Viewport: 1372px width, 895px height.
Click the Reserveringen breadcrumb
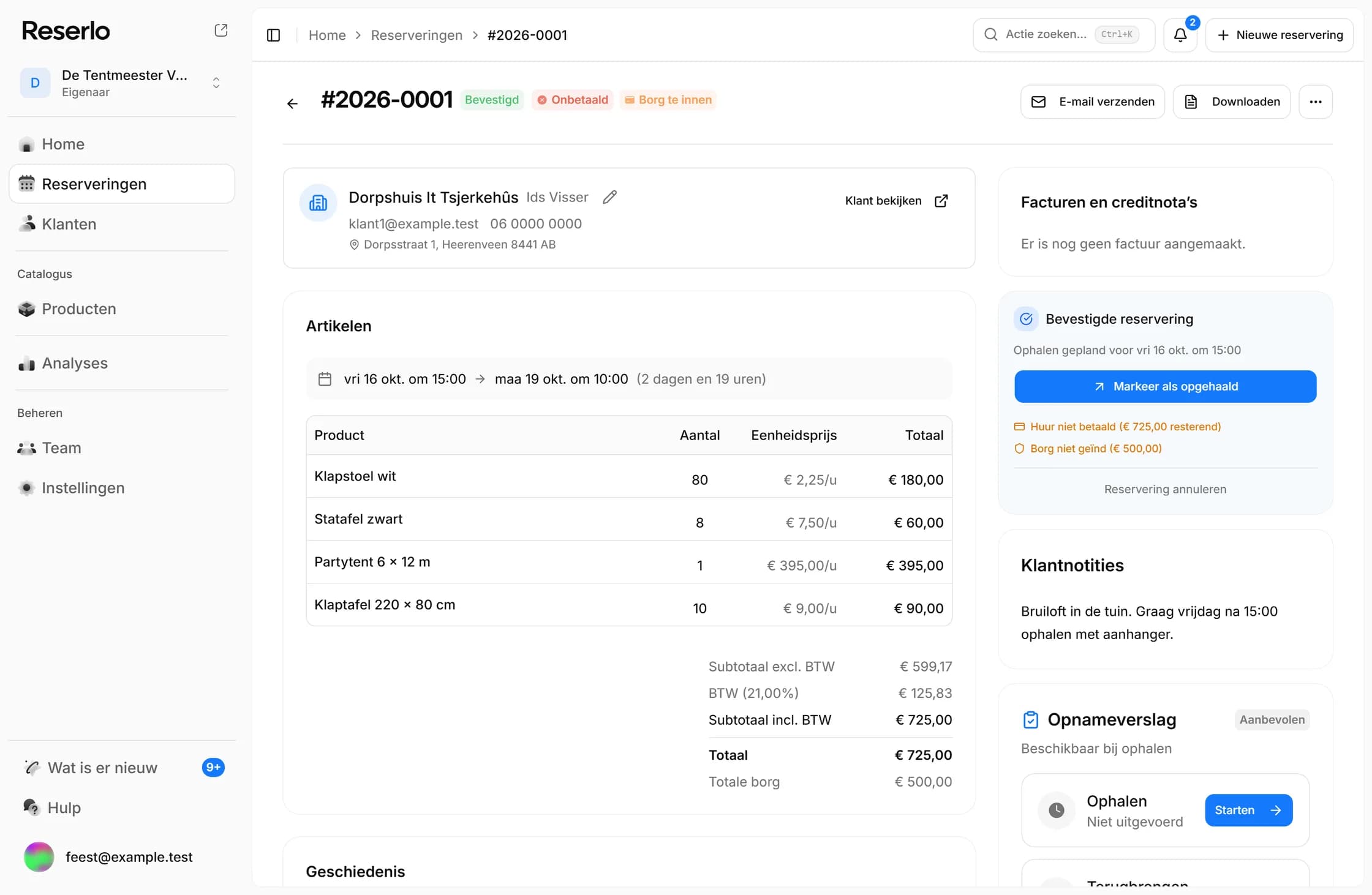(417, 35)
